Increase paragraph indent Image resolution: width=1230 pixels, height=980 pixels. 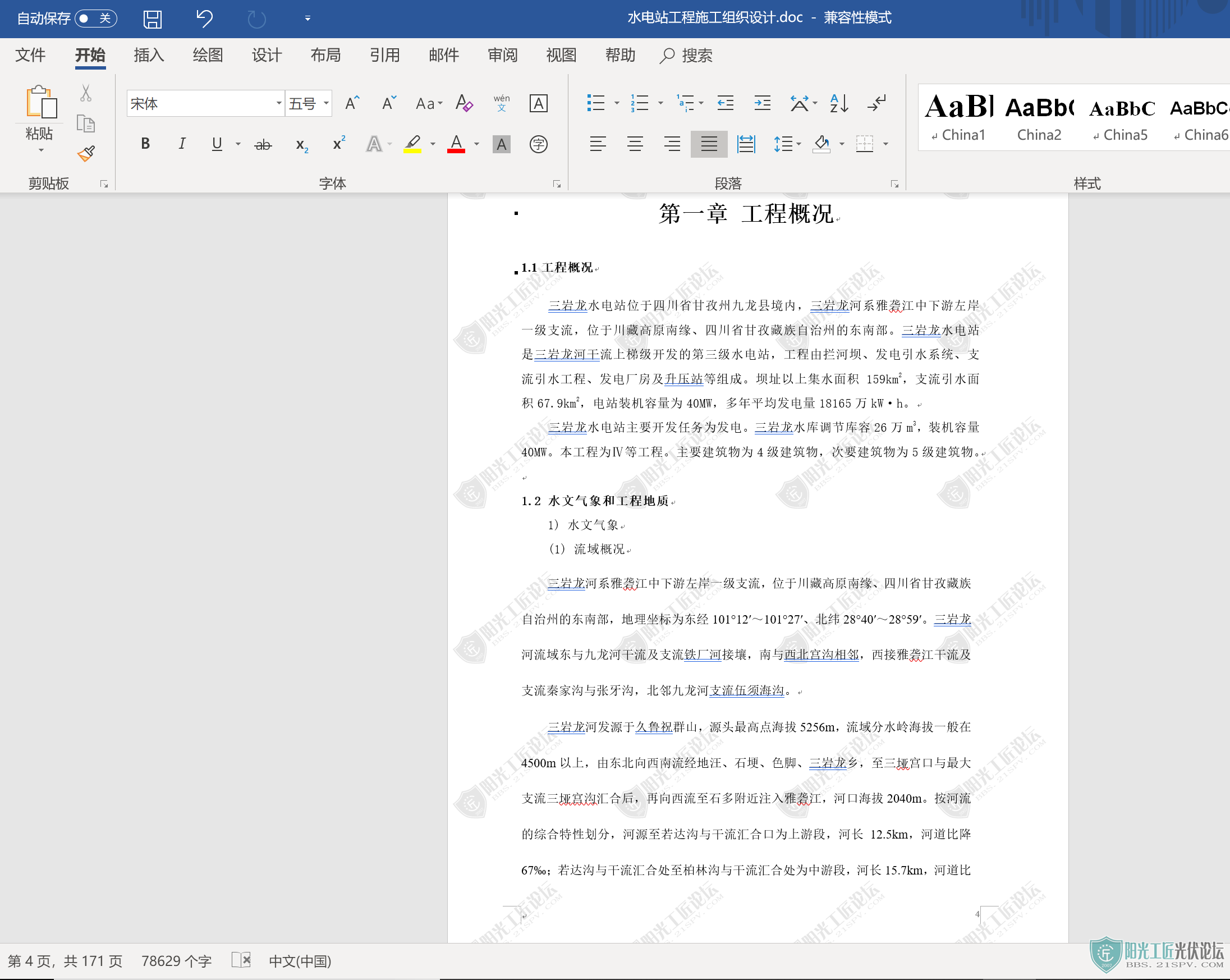click(762, 103)
